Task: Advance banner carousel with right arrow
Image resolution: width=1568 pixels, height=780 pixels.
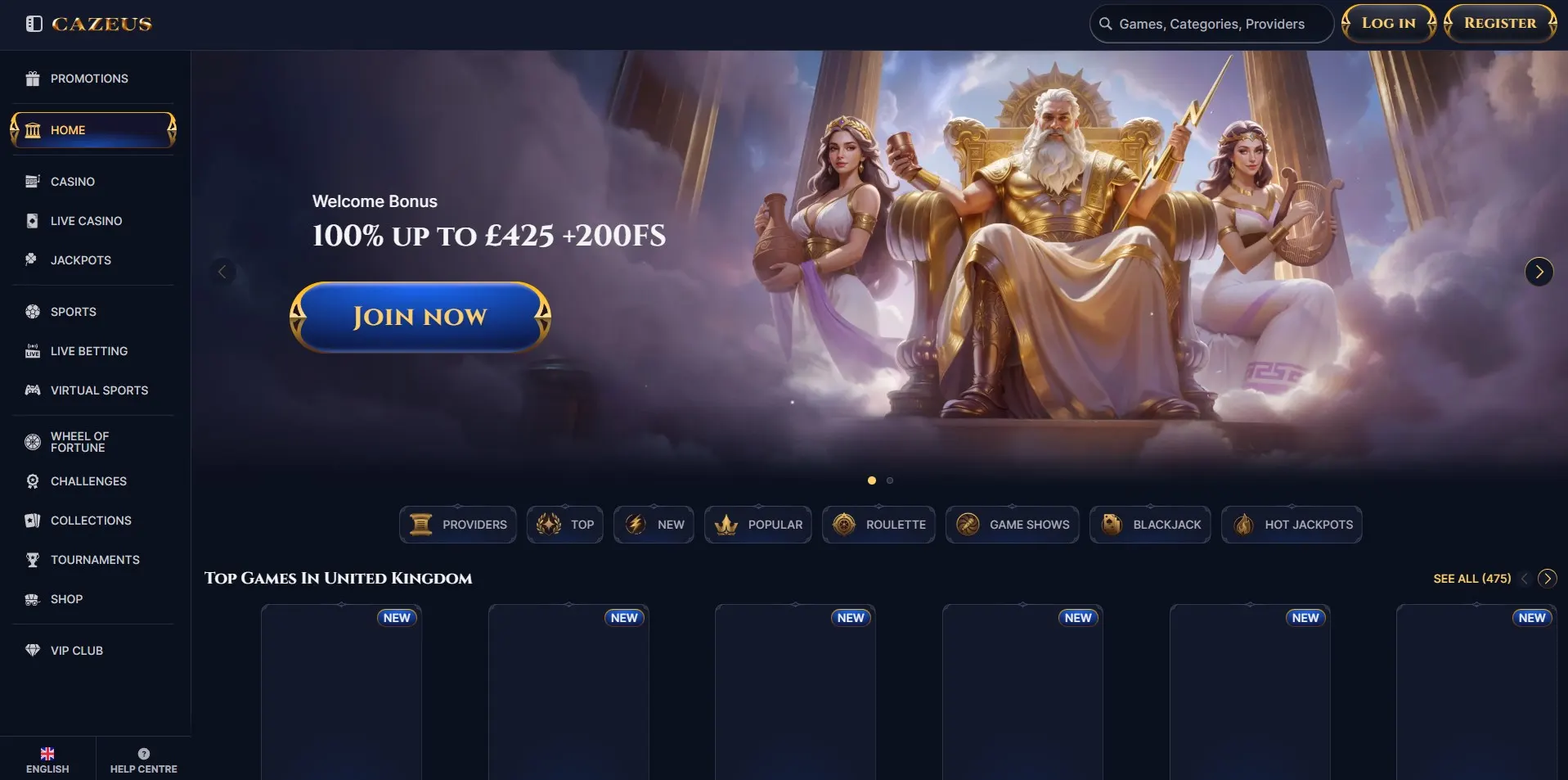Action: [1539, 272]
